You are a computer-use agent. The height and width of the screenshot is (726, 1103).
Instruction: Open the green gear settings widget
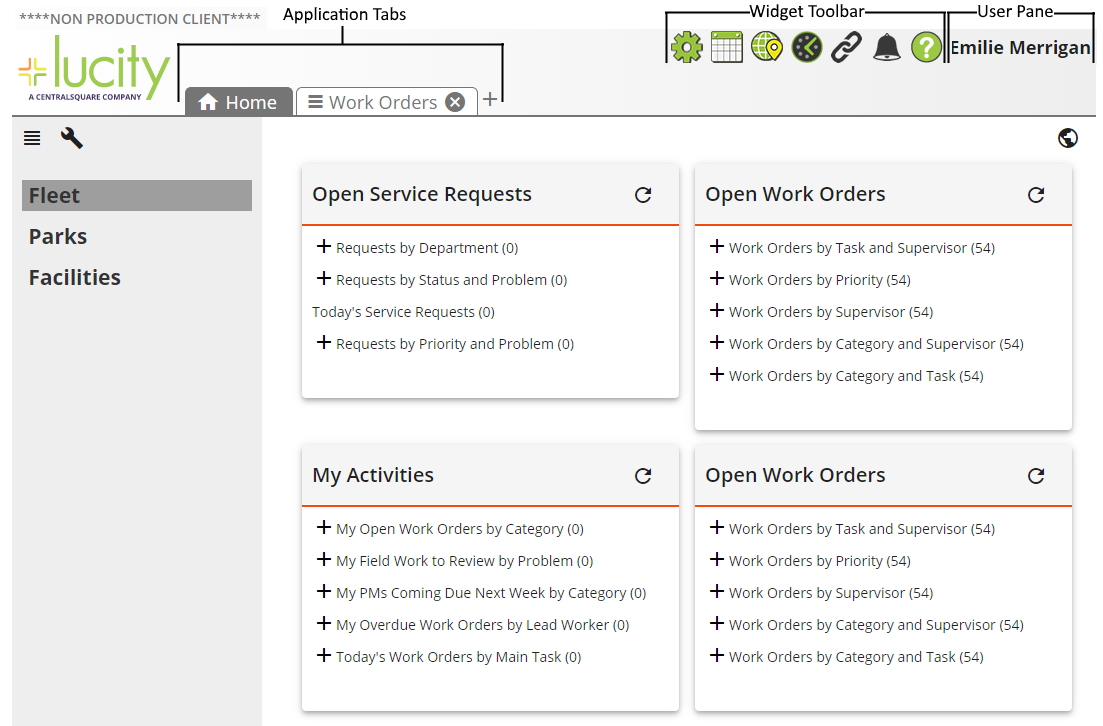point(687,47)
